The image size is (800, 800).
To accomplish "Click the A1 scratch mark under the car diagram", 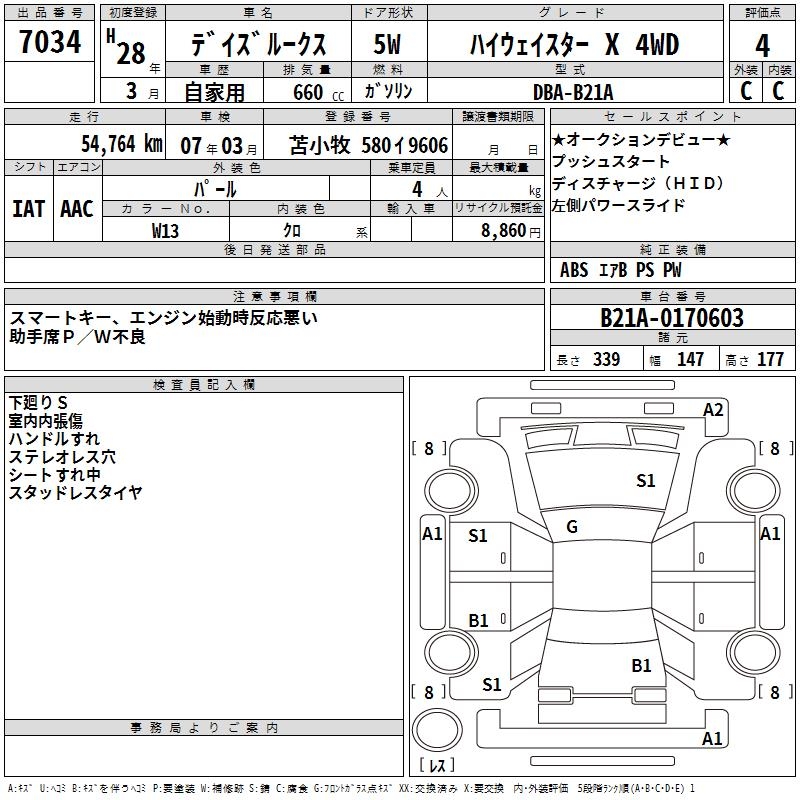I will 712,739.
